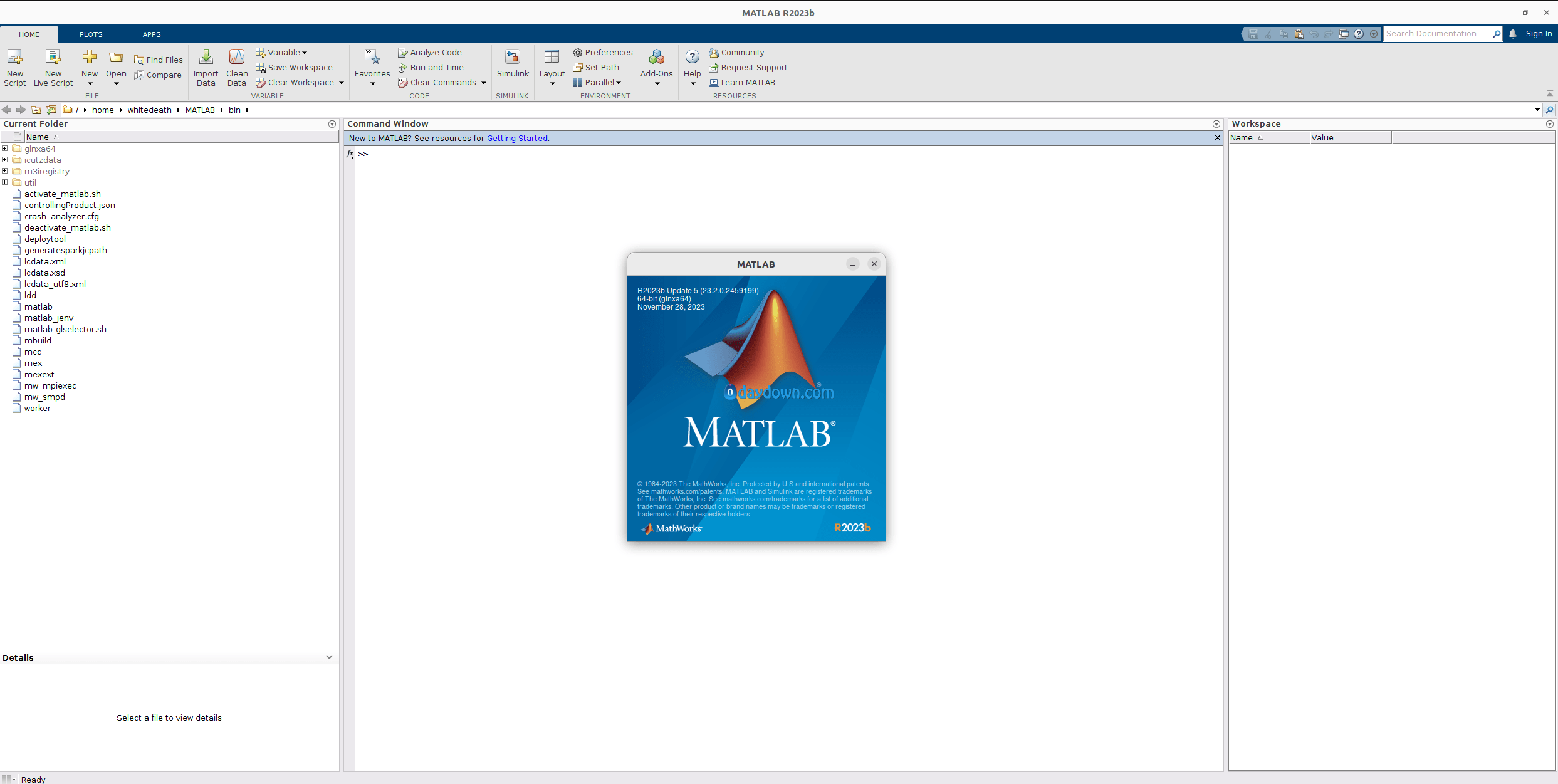Viewport: 1558px width, 784px height.
Task: Select the file mw_mpiexec
Action: (50, 385)
